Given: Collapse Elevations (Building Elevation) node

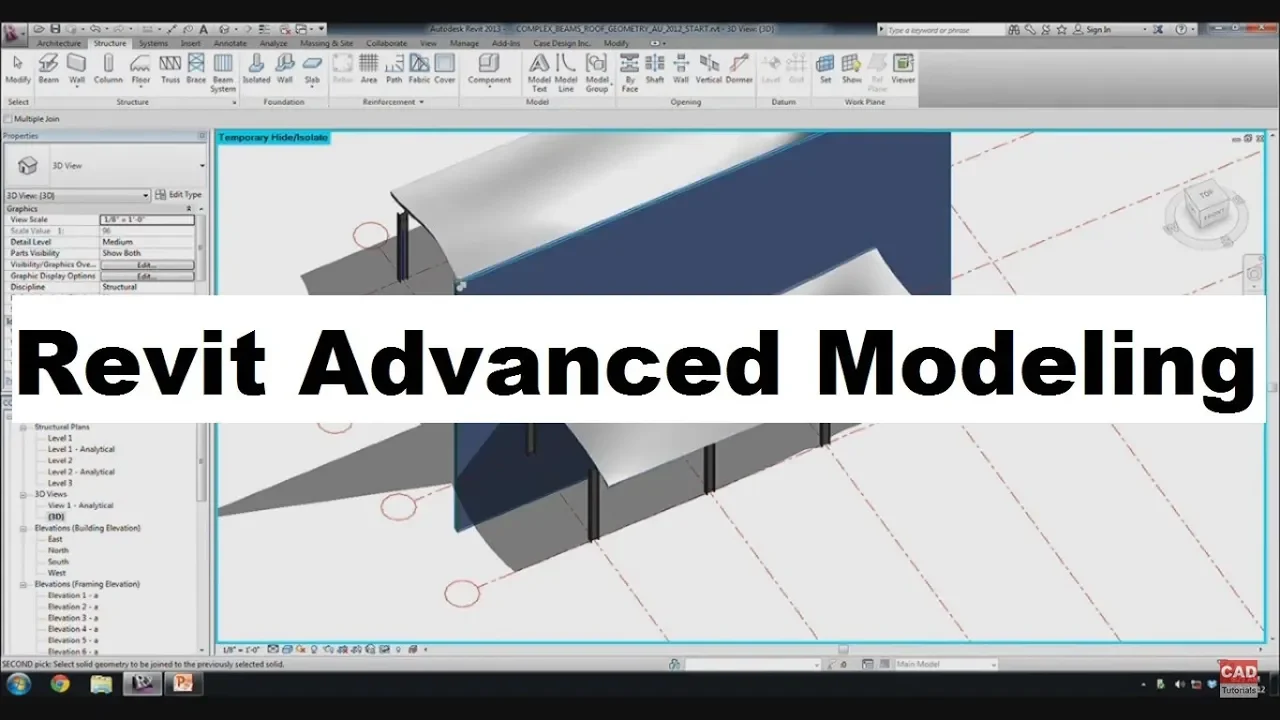Looking at the screenshot, I should (x=23, y=528).
